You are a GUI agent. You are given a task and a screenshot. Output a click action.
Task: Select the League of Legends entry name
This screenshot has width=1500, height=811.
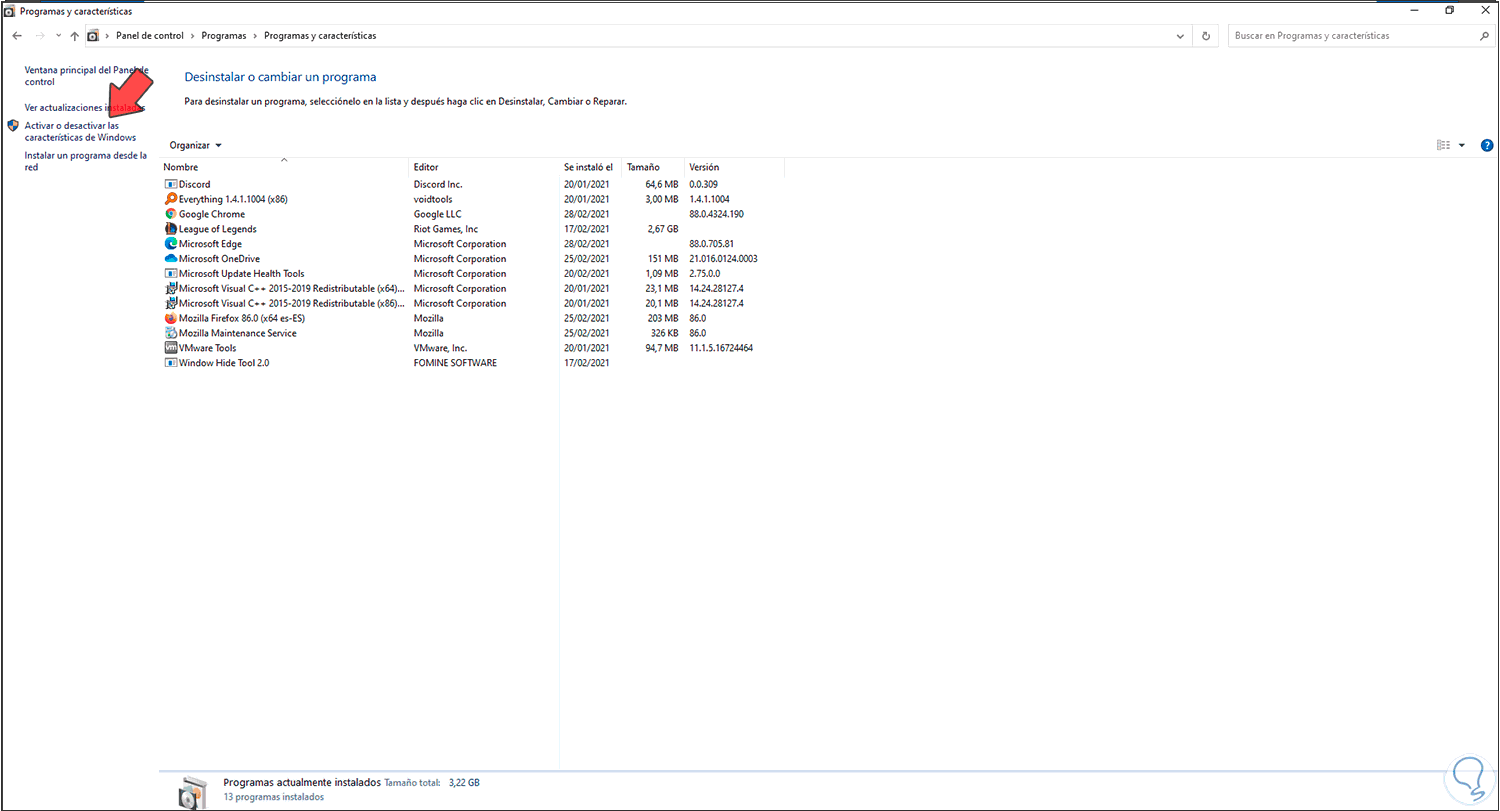218,229
